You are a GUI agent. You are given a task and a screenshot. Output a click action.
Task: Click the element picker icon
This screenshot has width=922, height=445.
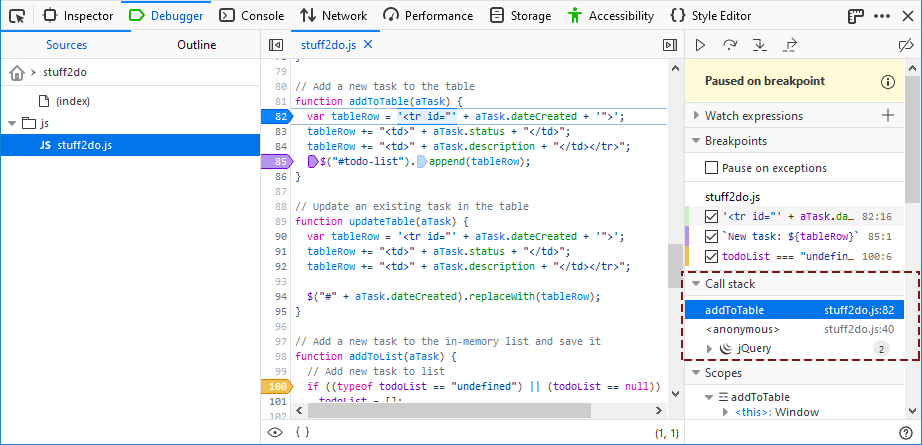point(17,16)
